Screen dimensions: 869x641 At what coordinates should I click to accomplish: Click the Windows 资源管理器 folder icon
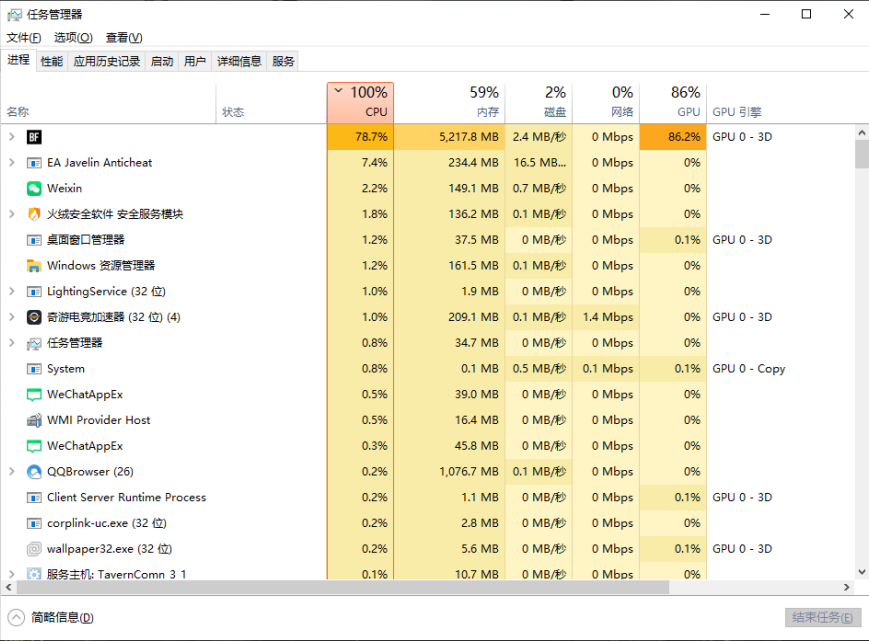click(x=34, y=266)
